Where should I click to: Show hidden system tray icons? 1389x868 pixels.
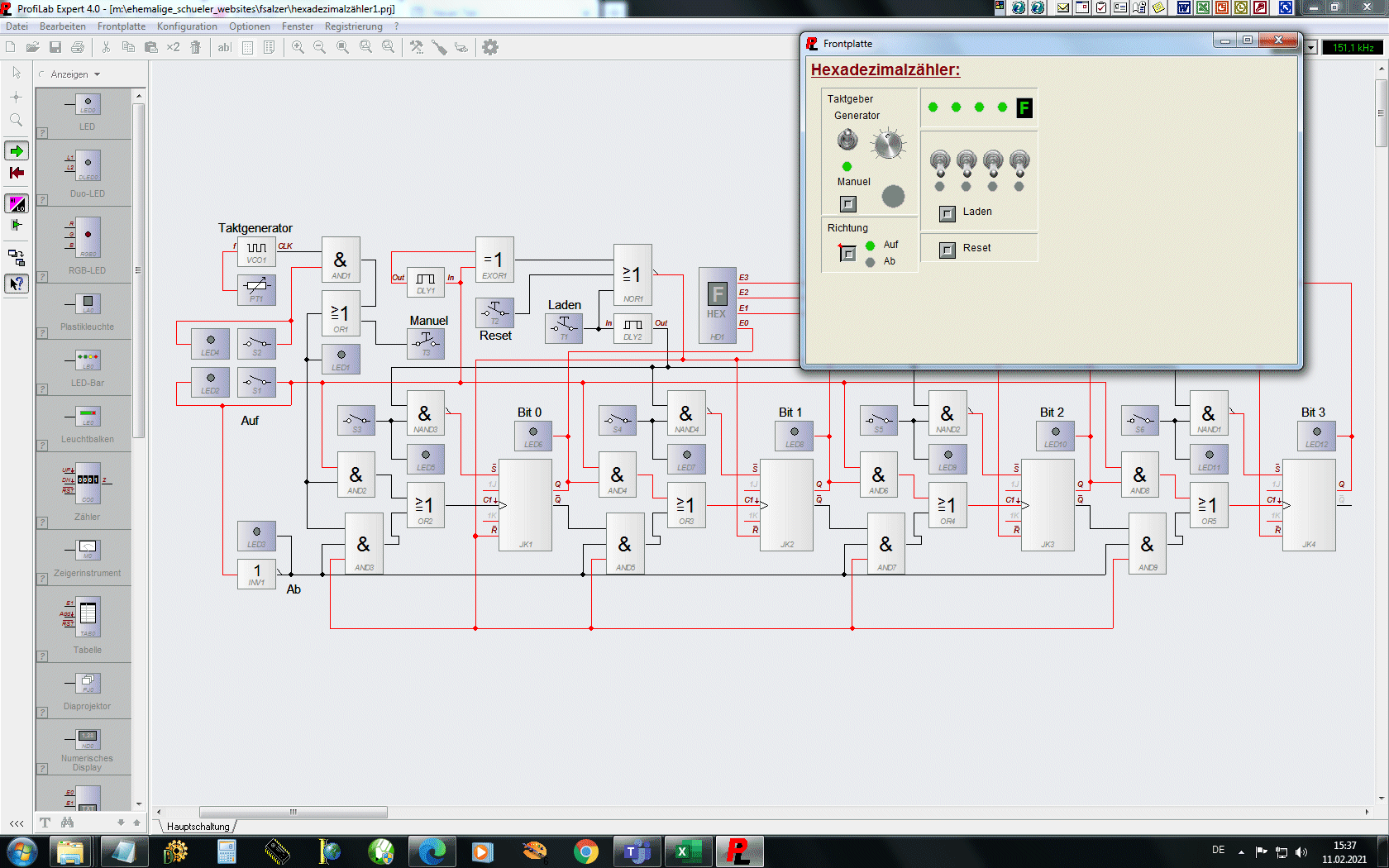1241,851
